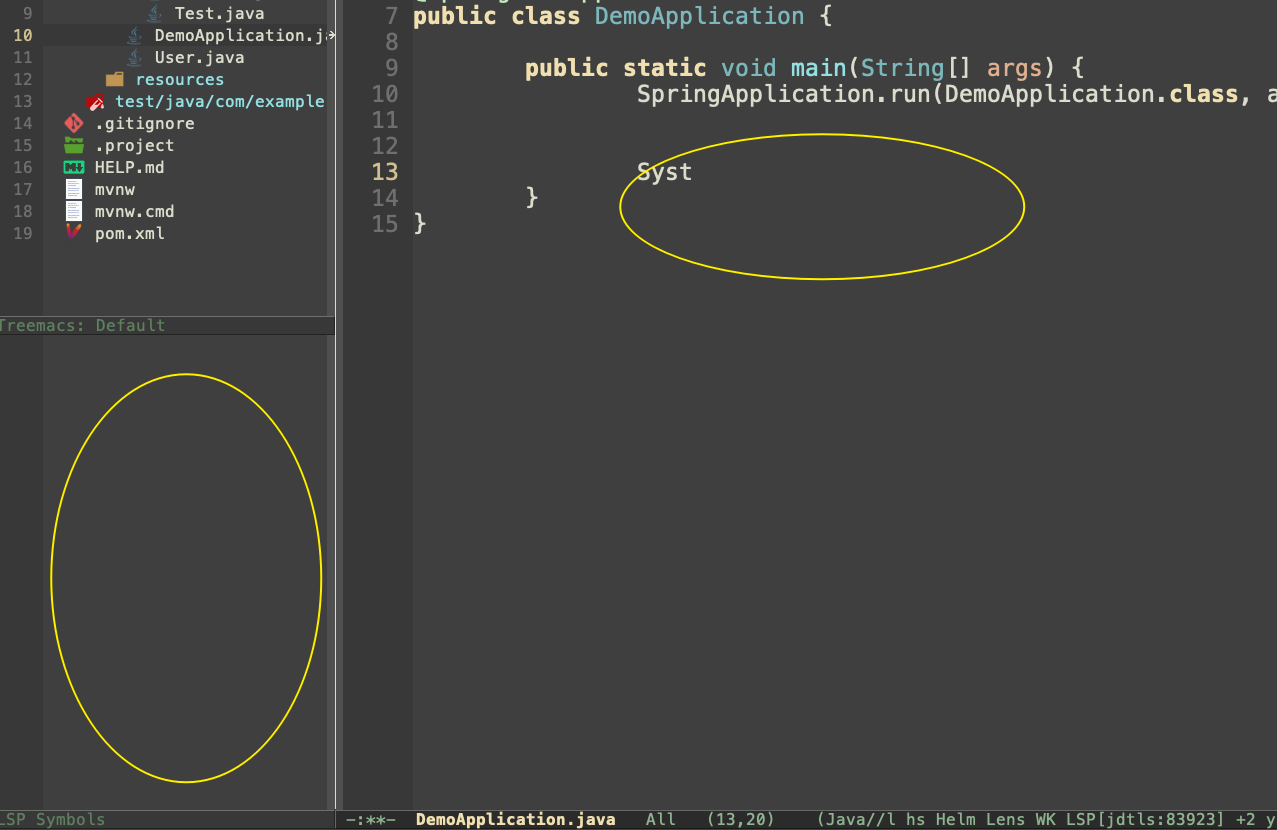The height and width of the screenshot is (830, 1277).
Task: Click the LSP Symbols mode line
Action: (54, 820)
